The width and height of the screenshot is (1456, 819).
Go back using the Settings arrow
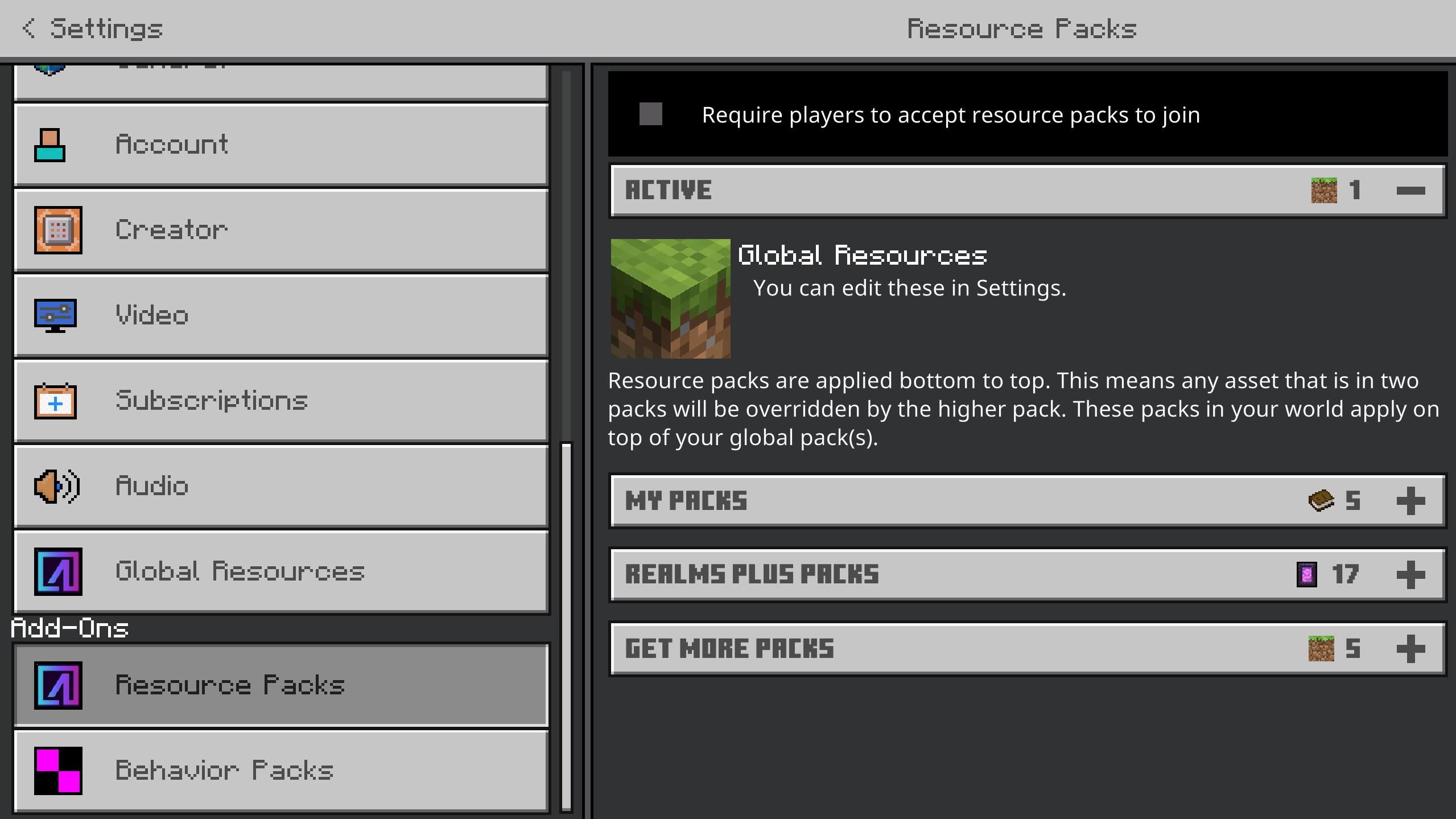click(28, 28)
